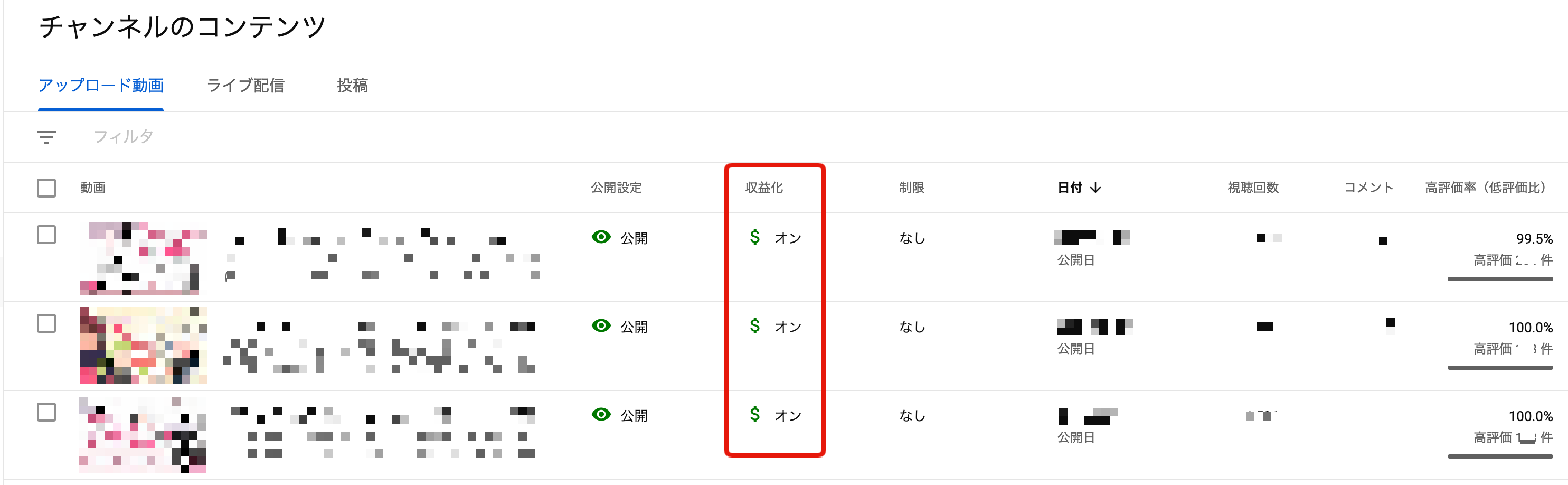Viewport: 1568px width, 485px height.
Task: Click the dollar sign icon in third row
Action: pos(755,415)
